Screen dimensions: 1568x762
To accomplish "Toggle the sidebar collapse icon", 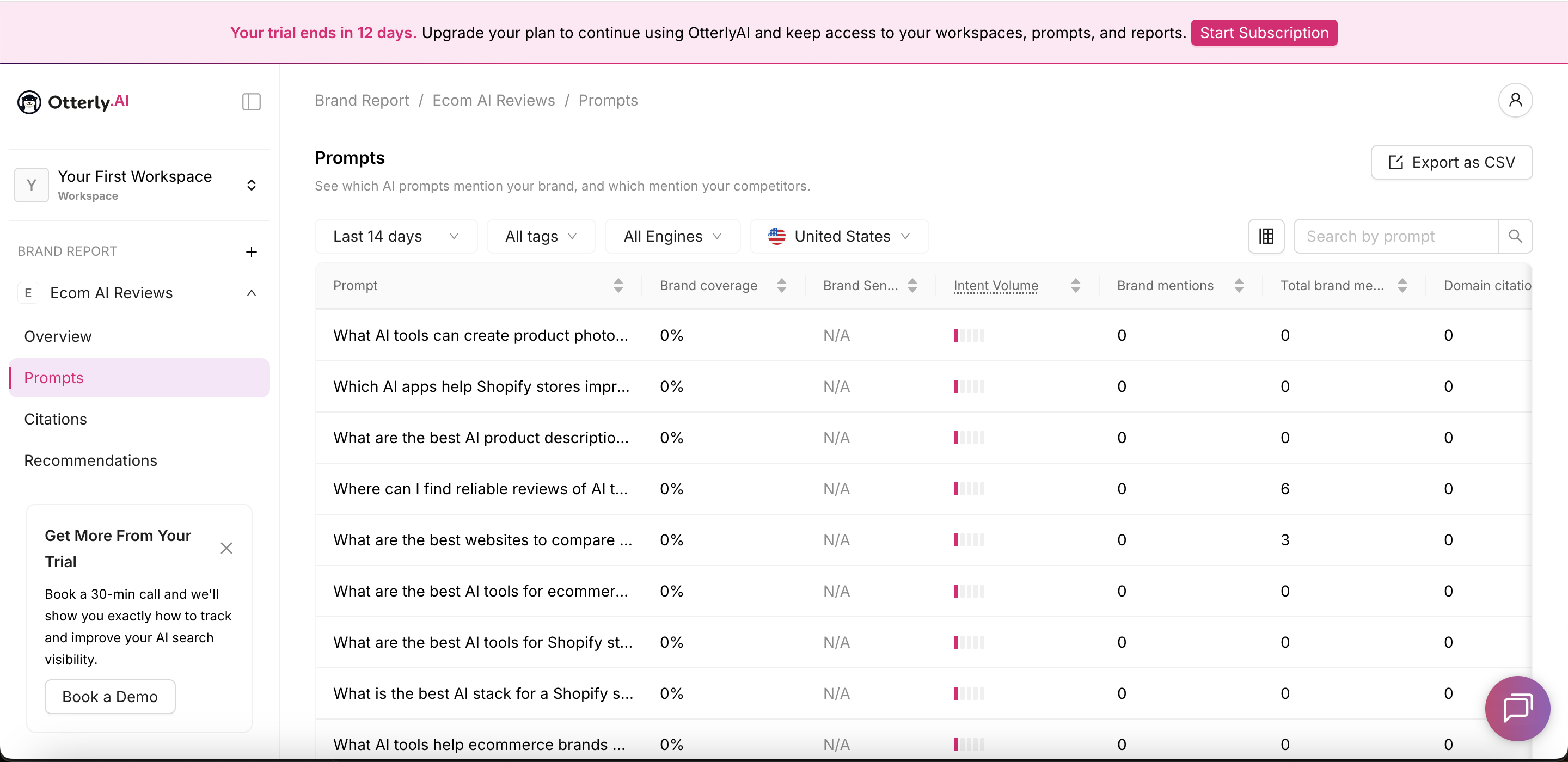I will tap(252, 101).
